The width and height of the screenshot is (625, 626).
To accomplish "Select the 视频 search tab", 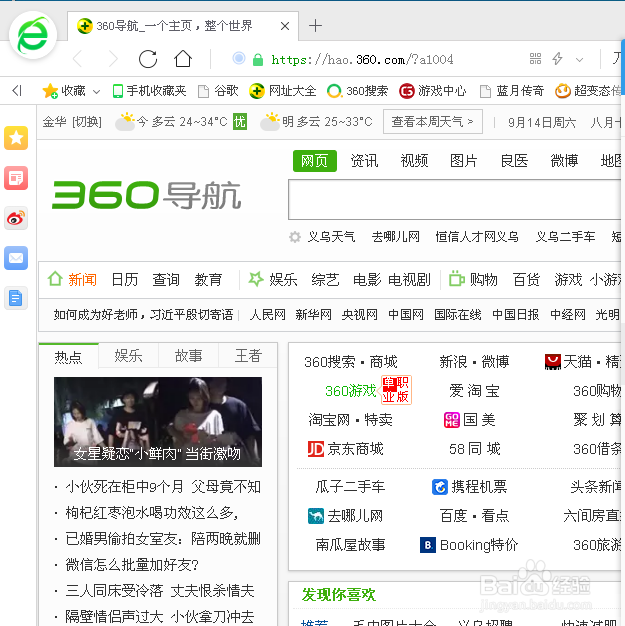I will pos(414,161).
